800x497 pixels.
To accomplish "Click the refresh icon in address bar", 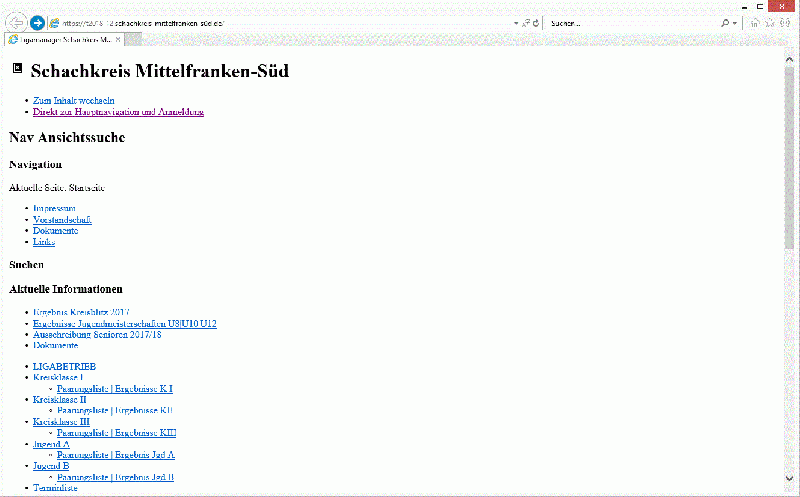I will click(536, 22).
